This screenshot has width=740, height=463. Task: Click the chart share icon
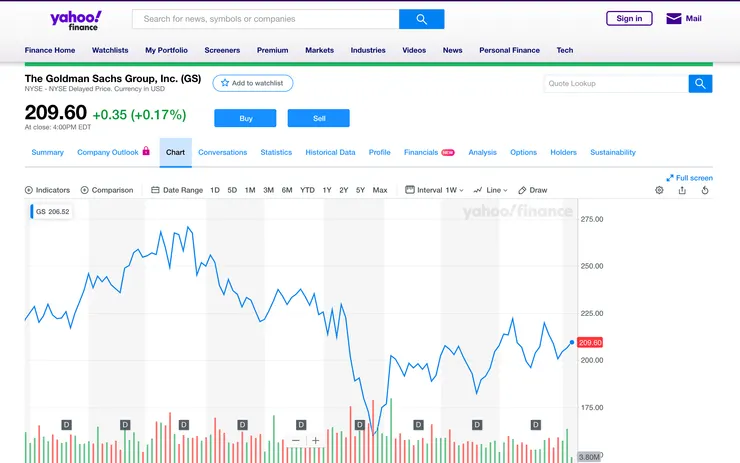pos(682,190)
